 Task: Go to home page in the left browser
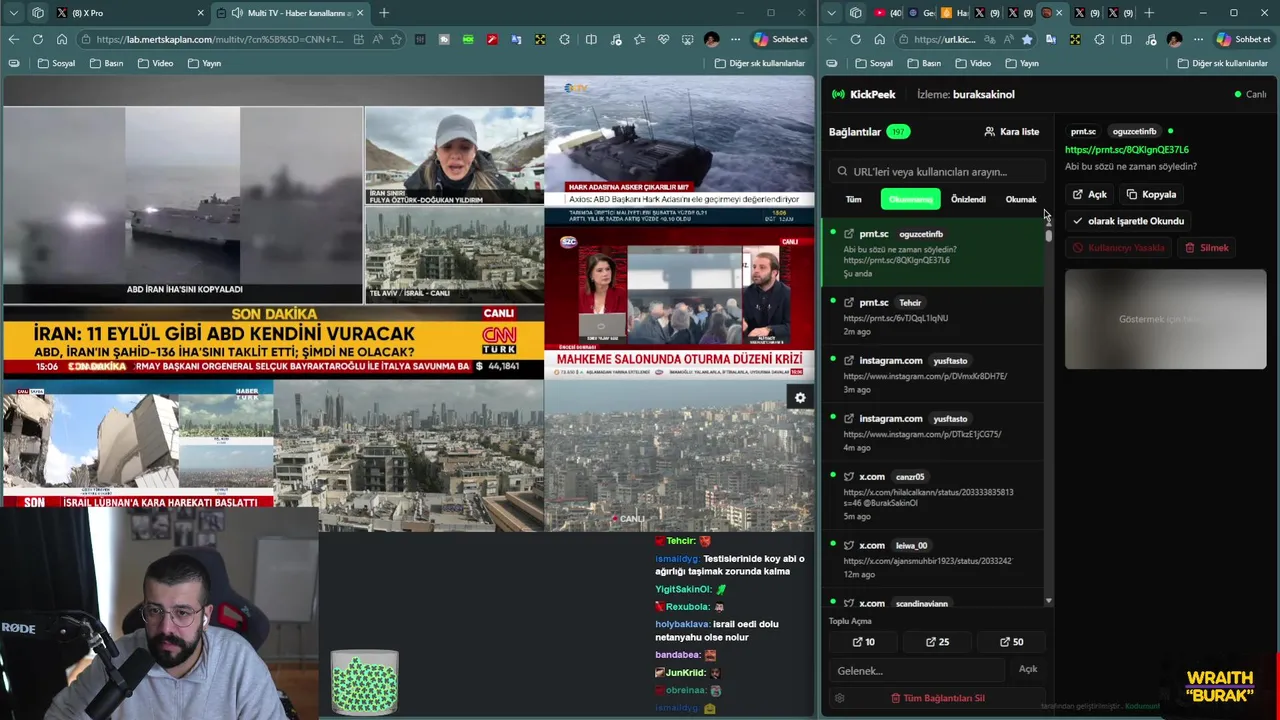pyautogui.click(x=62, y=39)
